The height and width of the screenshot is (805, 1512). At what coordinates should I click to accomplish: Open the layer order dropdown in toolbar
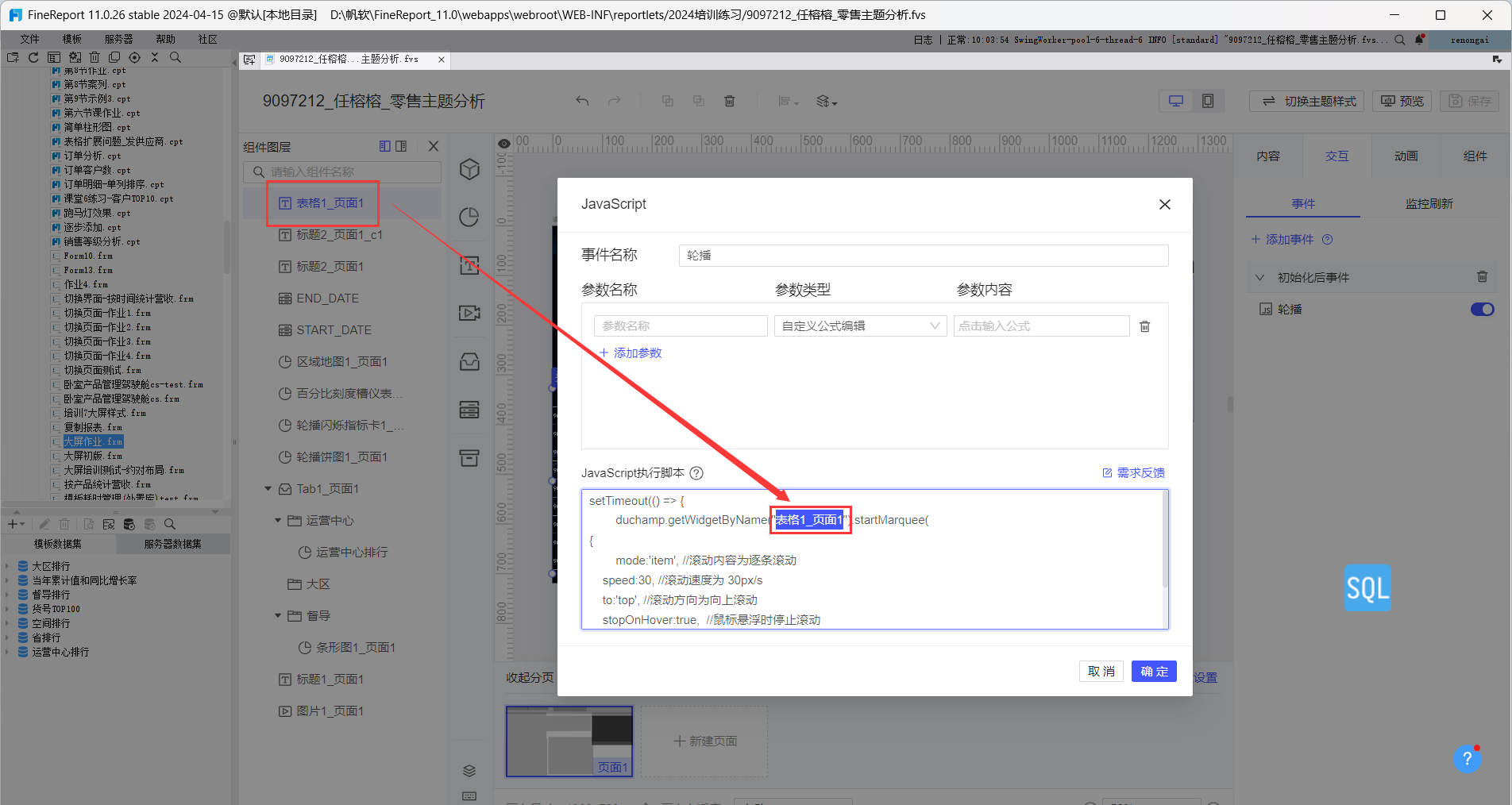[827, 101]
